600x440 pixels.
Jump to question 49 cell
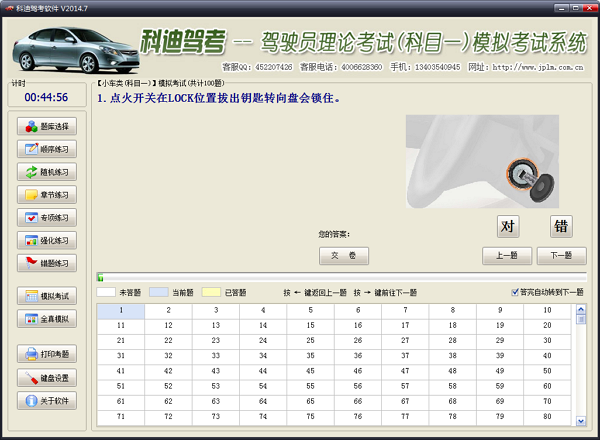[x=500, y=372]
